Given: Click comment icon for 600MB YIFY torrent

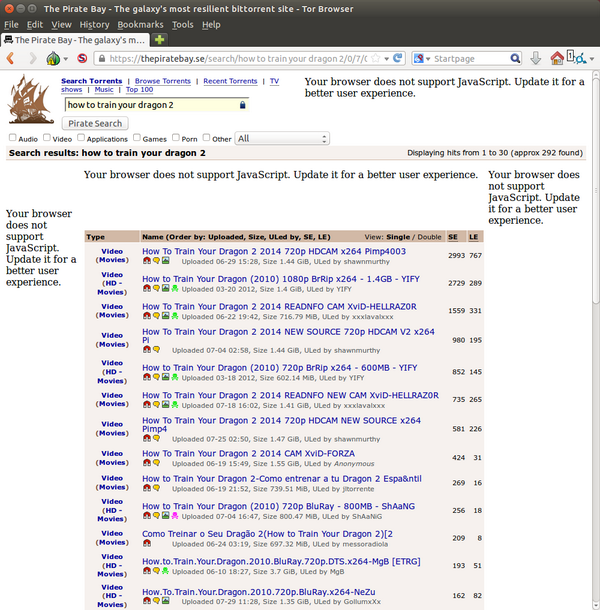Looking at the screenshot, I should pyautogui.click(x=156, y=377).
